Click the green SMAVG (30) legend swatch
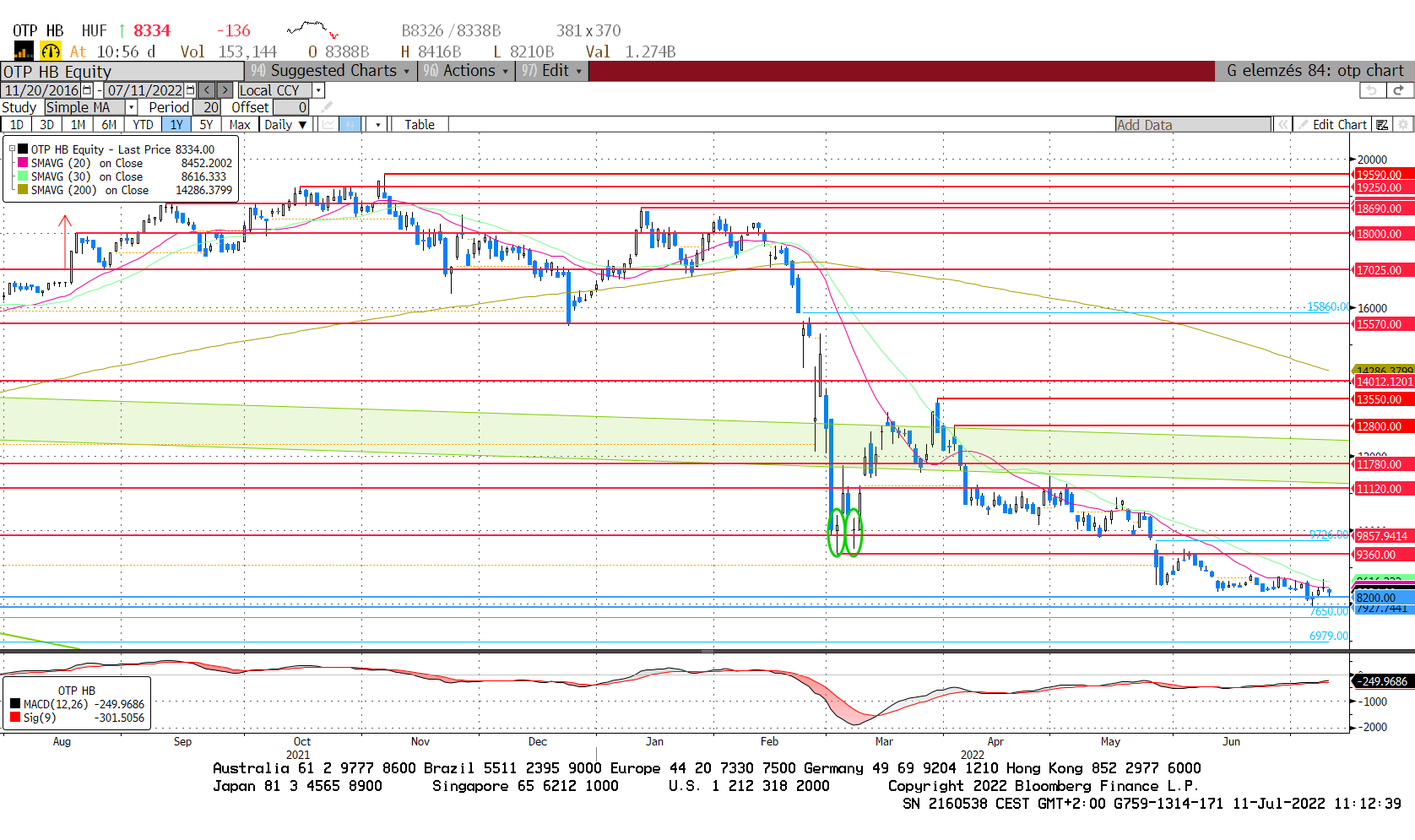The image size is (1415, 840). pos(23,176)
